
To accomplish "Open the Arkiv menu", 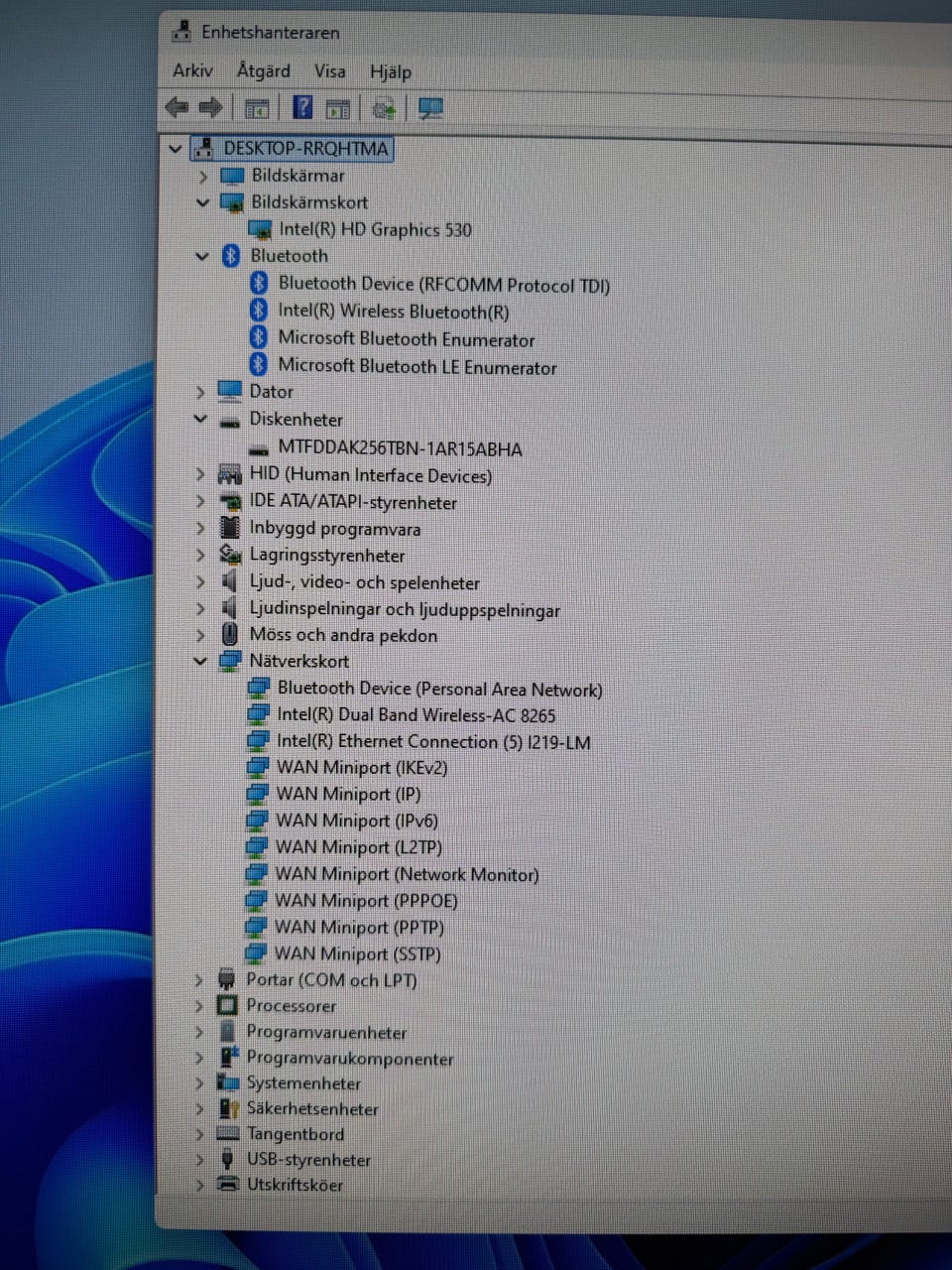I will (192, 70).
